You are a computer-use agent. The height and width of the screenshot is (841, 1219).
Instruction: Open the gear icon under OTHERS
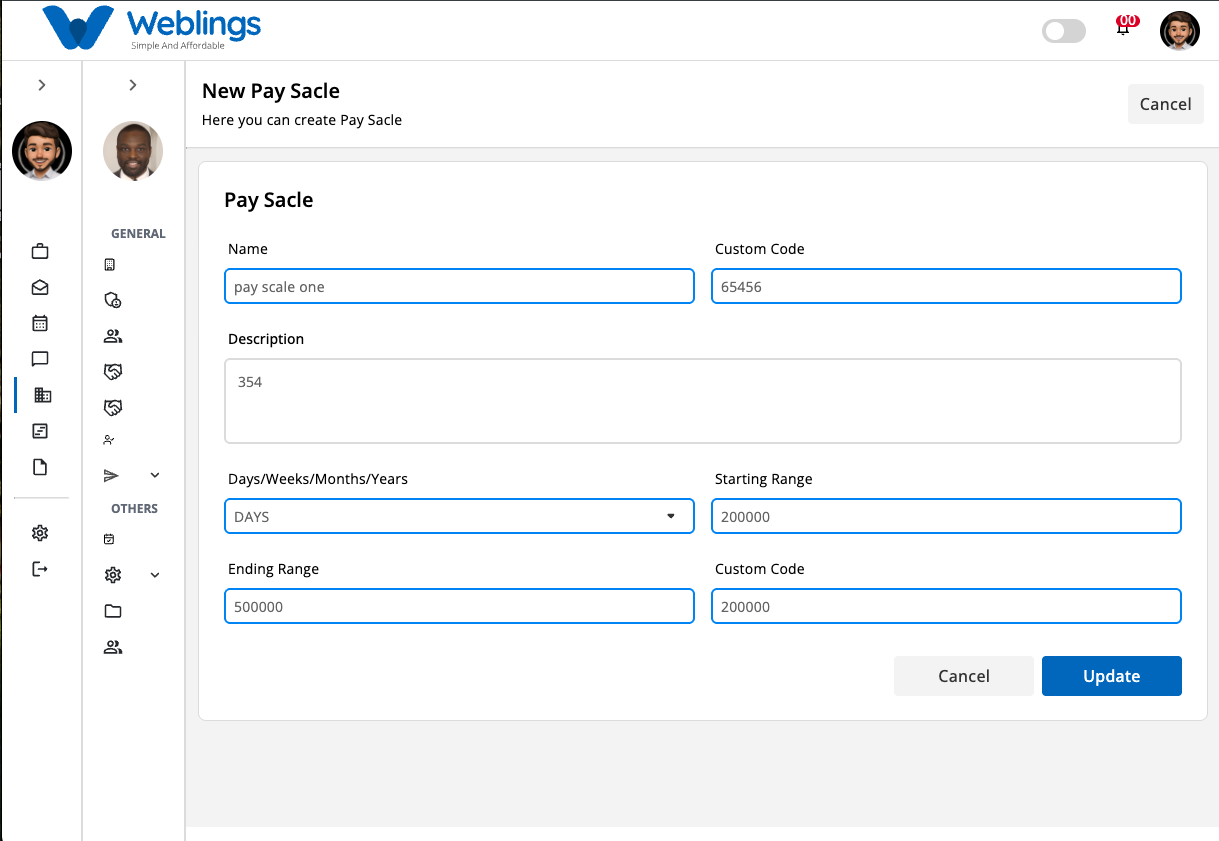[113, 575]
